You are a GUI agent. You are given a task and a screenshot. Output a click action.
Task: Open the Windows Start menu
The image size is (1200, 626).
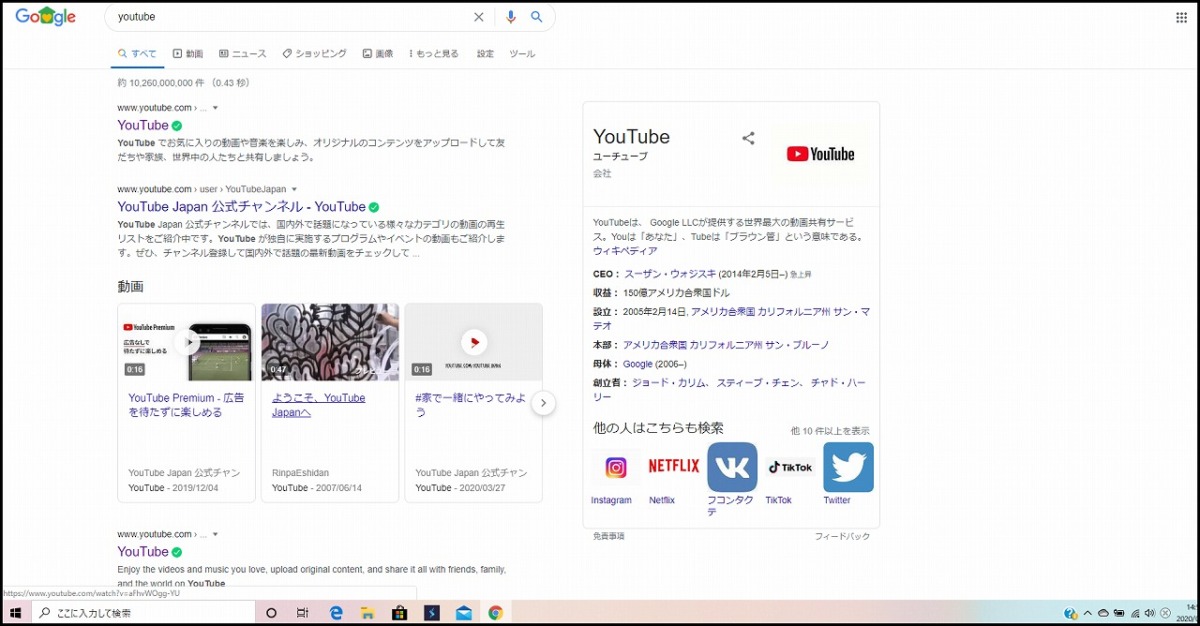pos(16,613)
